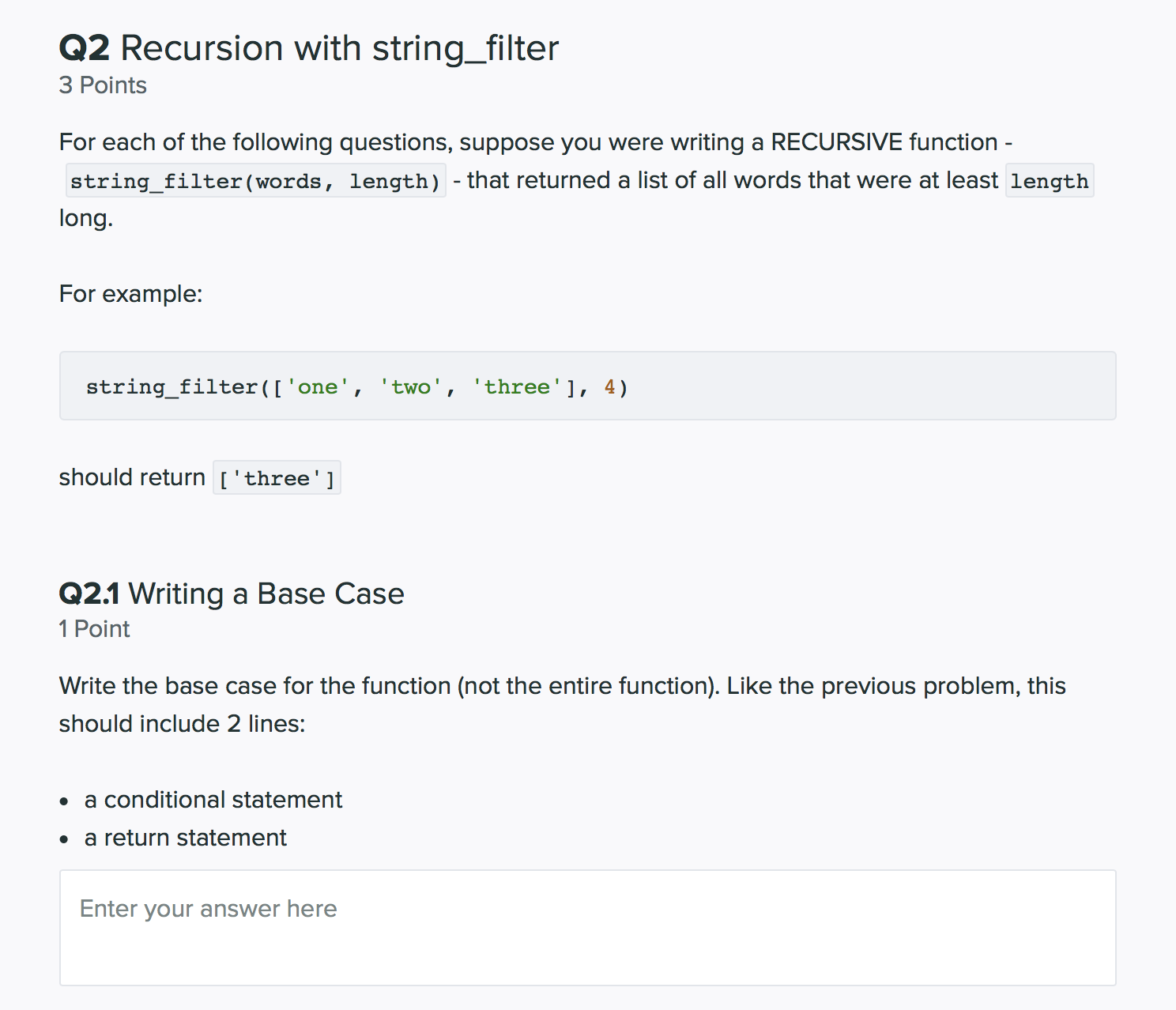This screenshot has height=1010, width=1176.
Task: Click the 'For example:' text line
Action: coord(130,293)
